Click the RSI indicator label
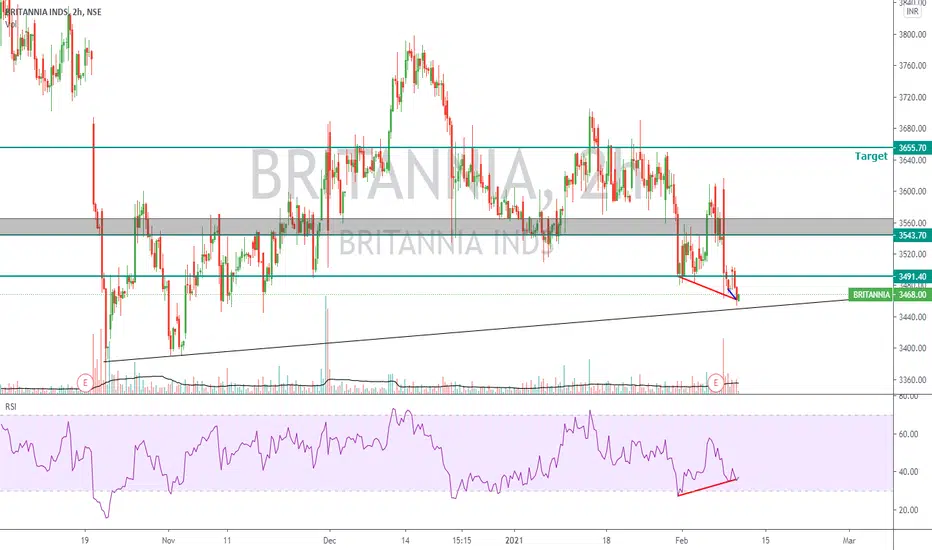 11,406
